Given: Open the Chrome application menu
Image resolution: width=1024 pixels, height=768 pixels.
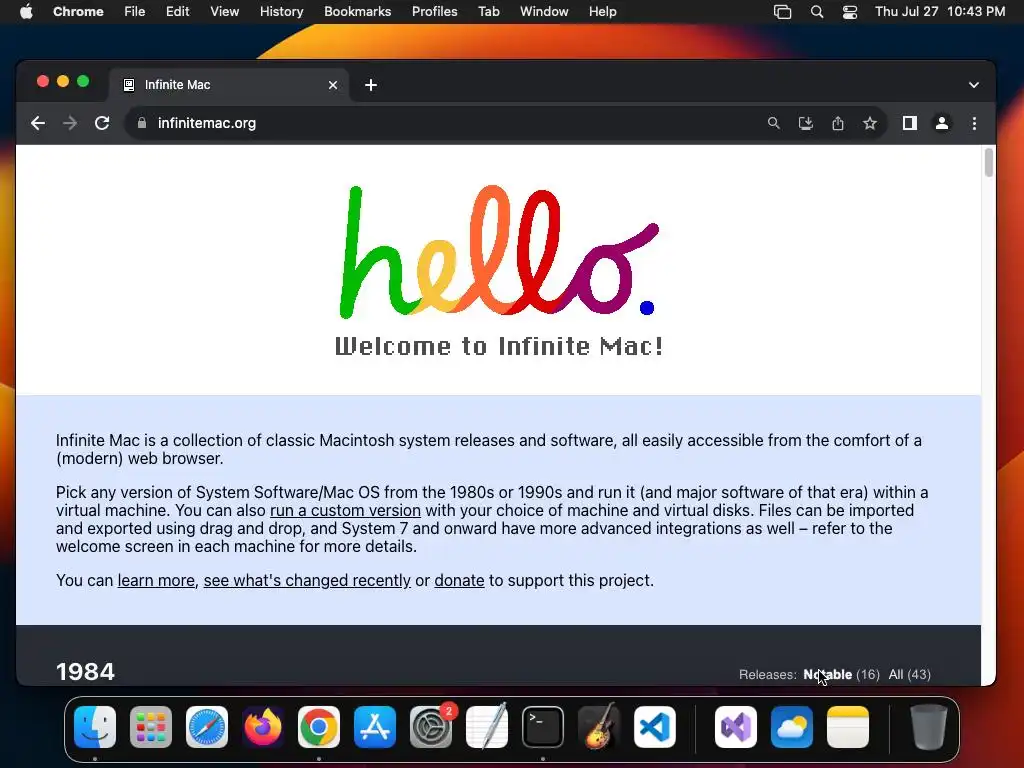Looking at the screenshot, I should [78, 11].
